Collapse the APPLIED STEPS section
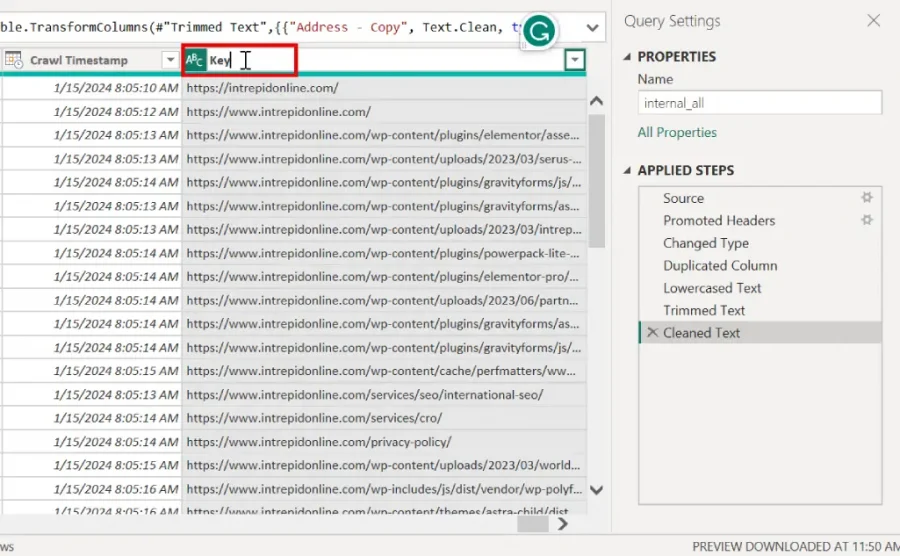This screenshot has height=556, width=900. (627, 170)
